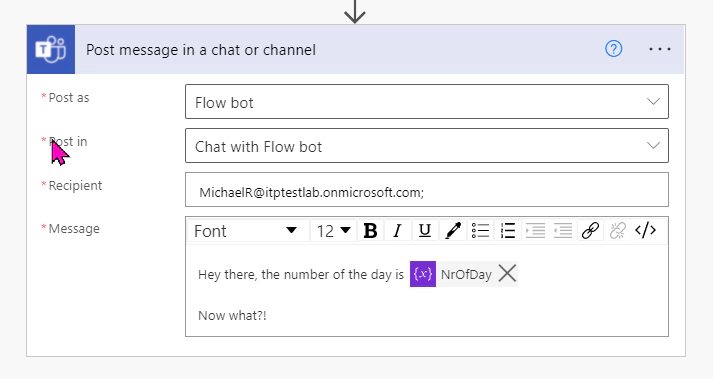This screenshot has width=713, height=379.
Task: Switch to HTML code view
Action: click(x=645, y=231)
